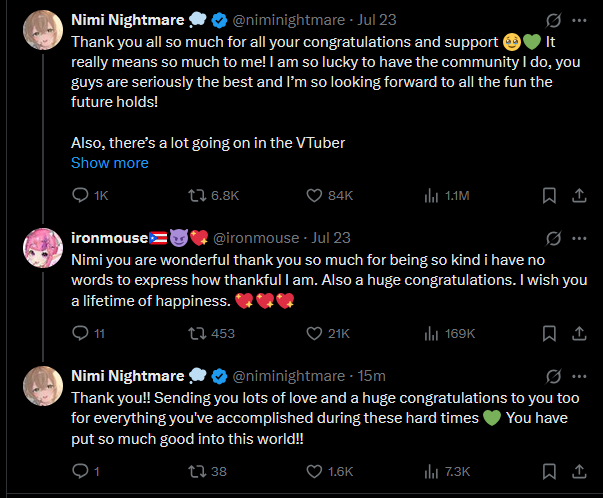Viewport: 603px width, 498px height.
Task: Click the Grok icon on ironmouse's tweet
Action: pos(550,238)
